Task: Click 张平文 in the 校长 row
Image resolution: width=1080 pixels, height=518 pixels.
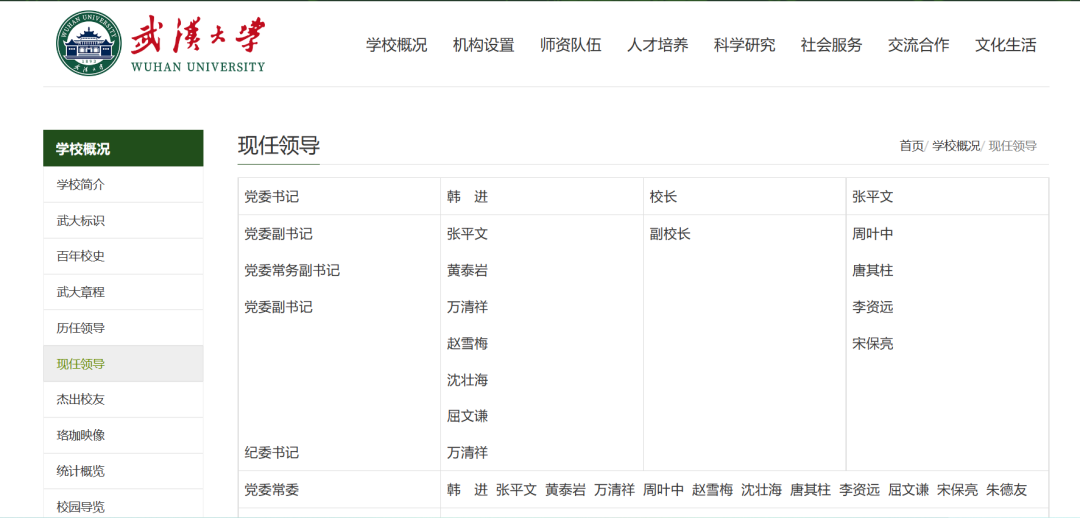Action: pos(873,197)
